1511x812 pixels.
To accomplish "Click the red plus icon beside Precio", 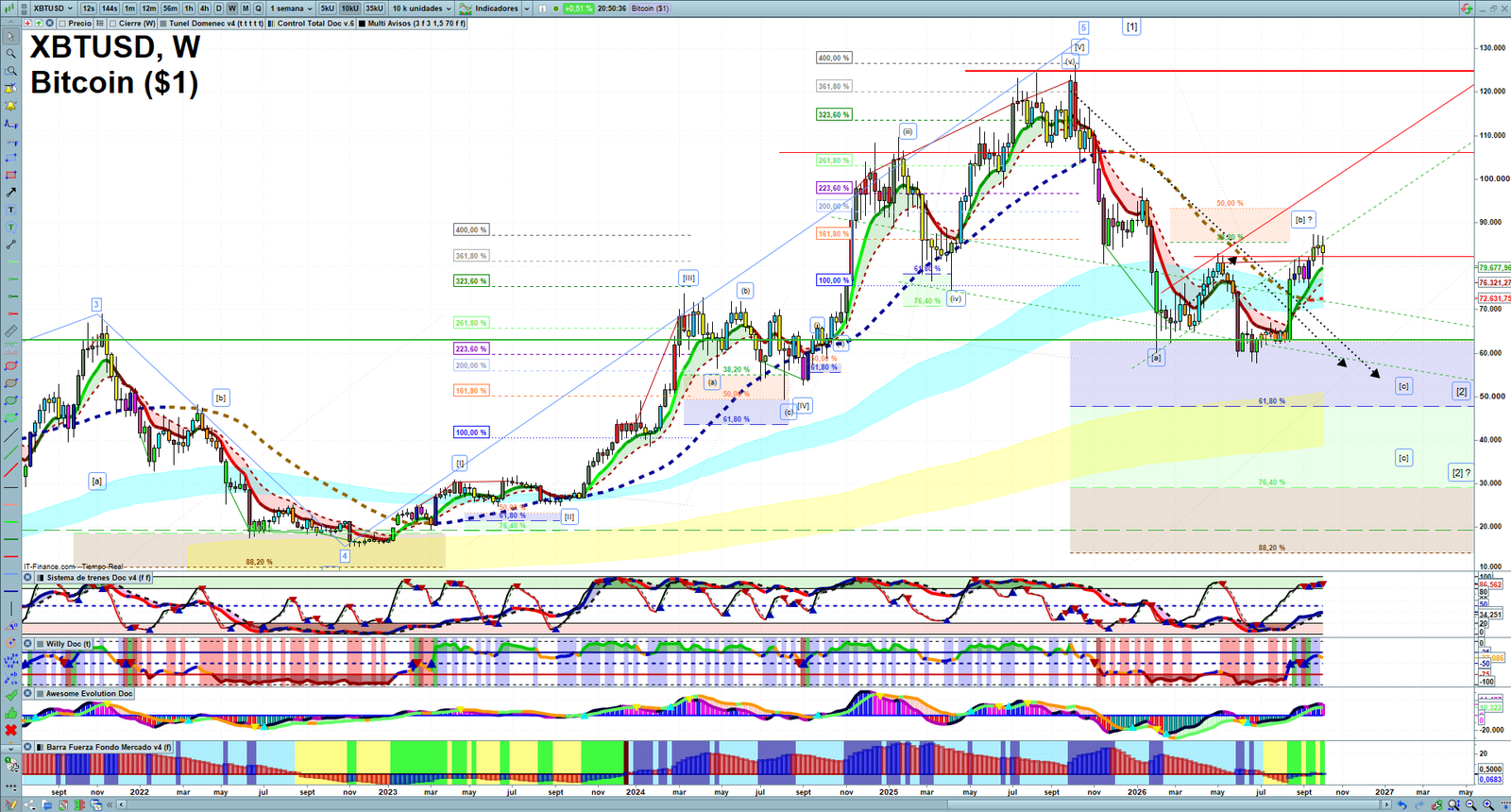I will tap(28, 23).
